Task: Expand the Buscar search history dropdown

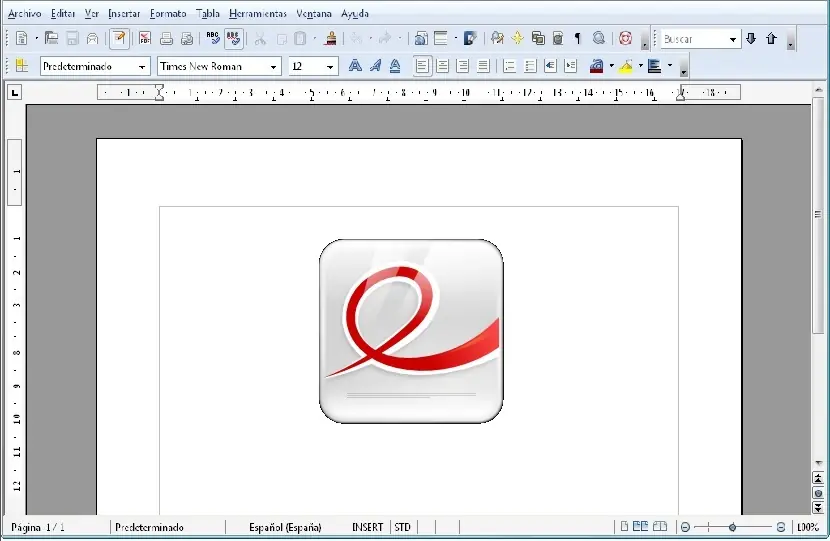Action: click(x=733, y=39)
